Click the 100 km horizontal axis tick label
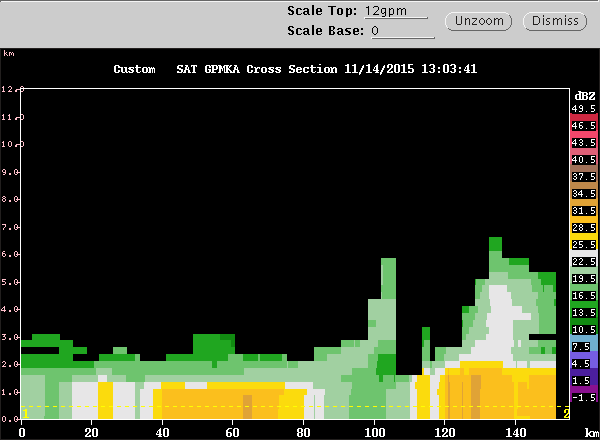Image resolution: width=600 pixels, height=440 pixels. coord(375,431)
